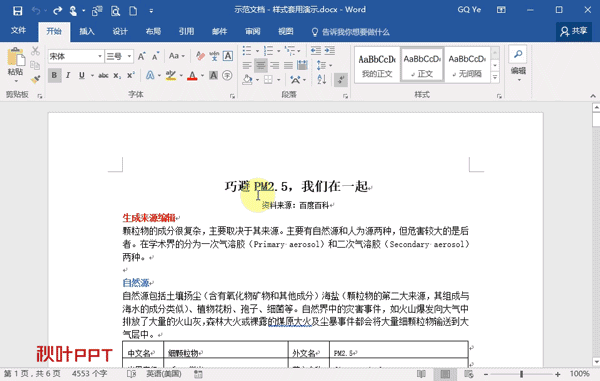Click the Distributed alignment icon
This screenshot has height=381, width=600.
[x=302, y=65]
